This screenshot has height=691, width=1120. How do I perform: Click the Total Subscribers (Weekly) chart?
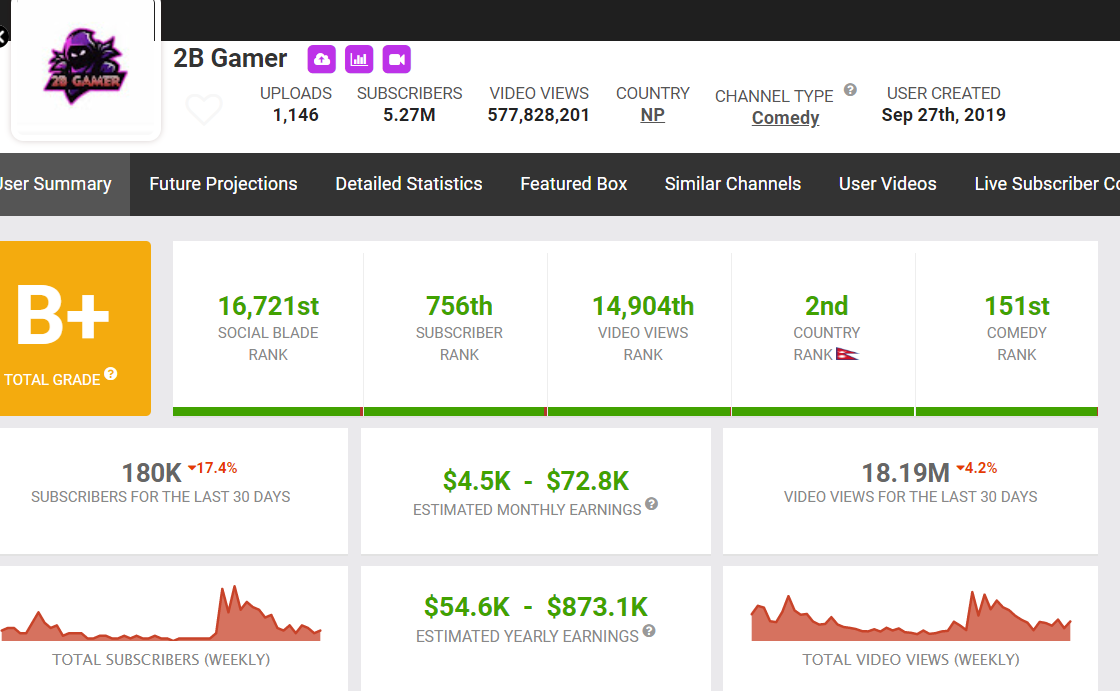tap(161, 613)
